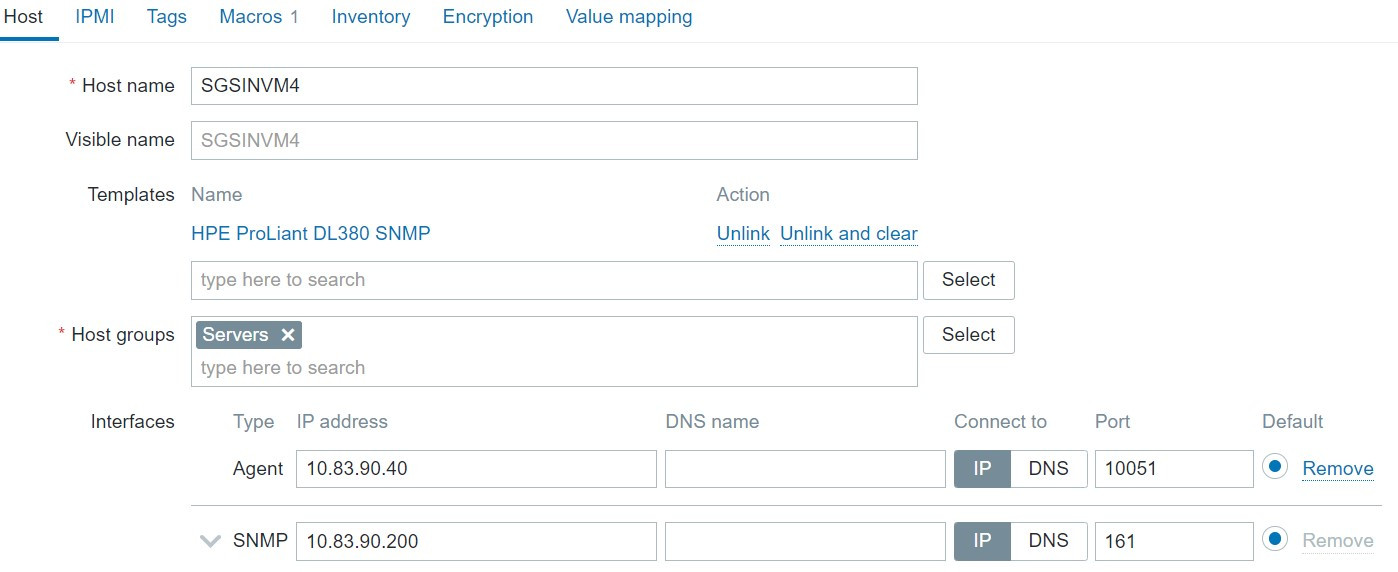Open the HPE ProLiant DL380 SNMP template link
Image resolution: width=1398 pixels, height=572 pixels.
point(311,234)
